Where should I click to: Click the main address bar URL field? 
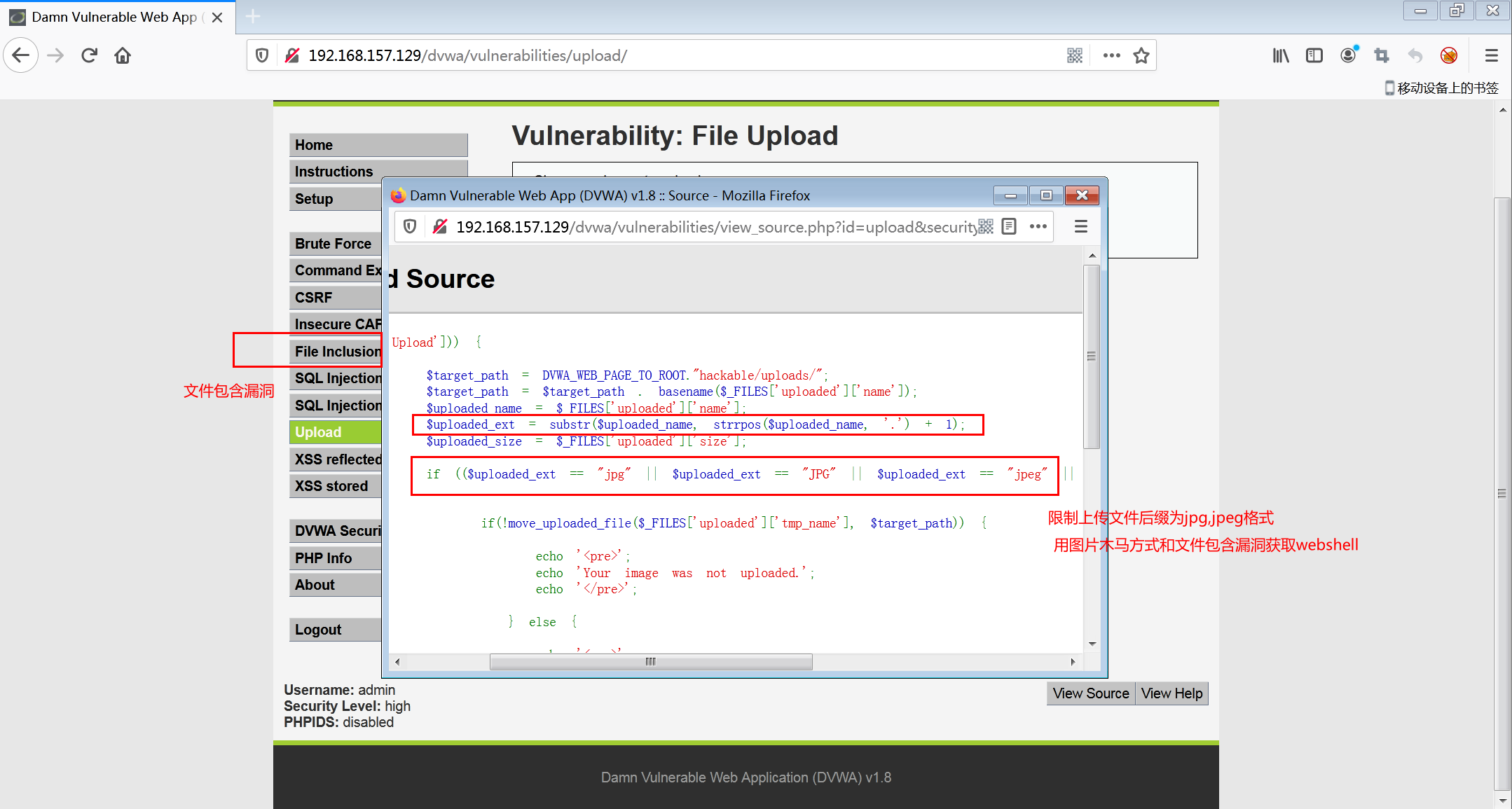pos(631,55)
